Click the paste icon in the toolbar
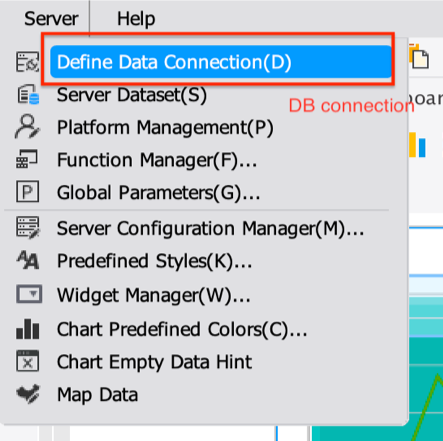The height and width of the screenshot is (441, 443). (x=419, y=56)
